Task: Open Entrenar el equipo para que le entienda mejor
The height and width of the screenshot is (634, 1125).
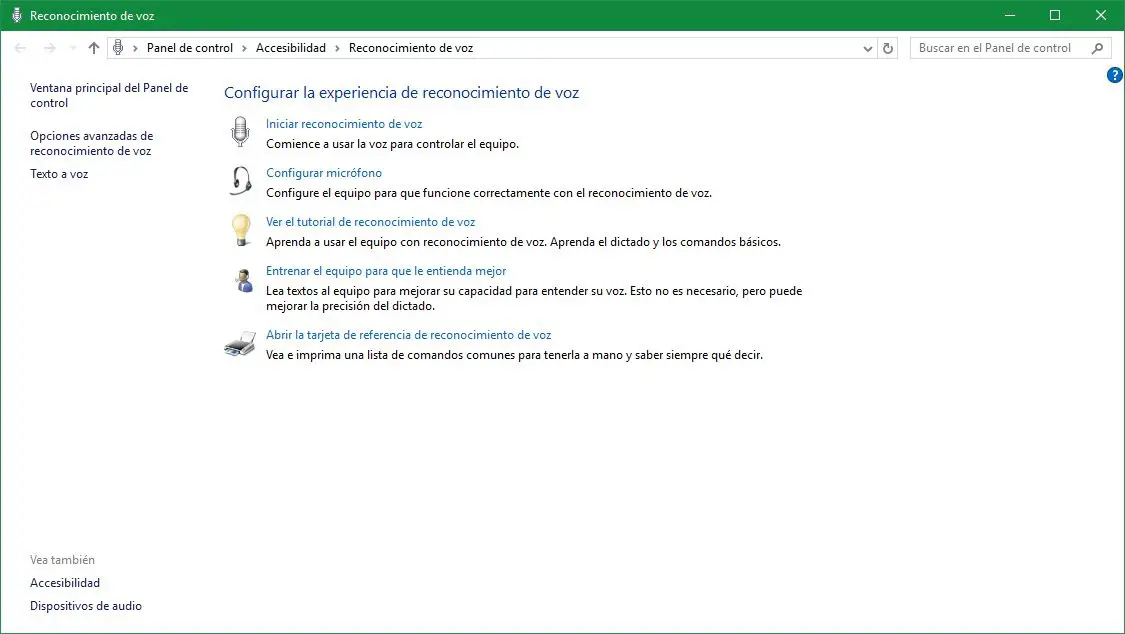Action: coord(386,271)
